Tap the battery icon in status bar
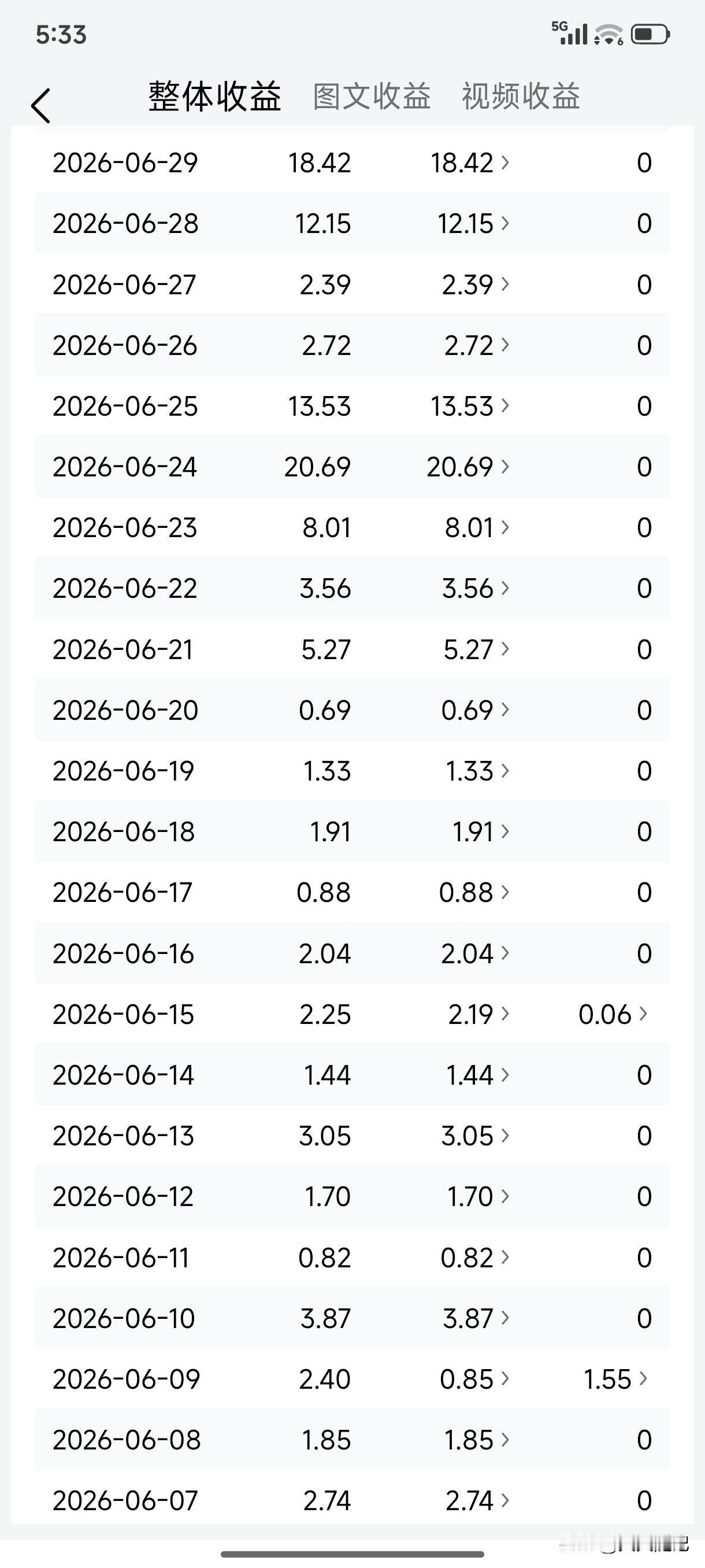The image size is (705, 1568). point(650,34)
